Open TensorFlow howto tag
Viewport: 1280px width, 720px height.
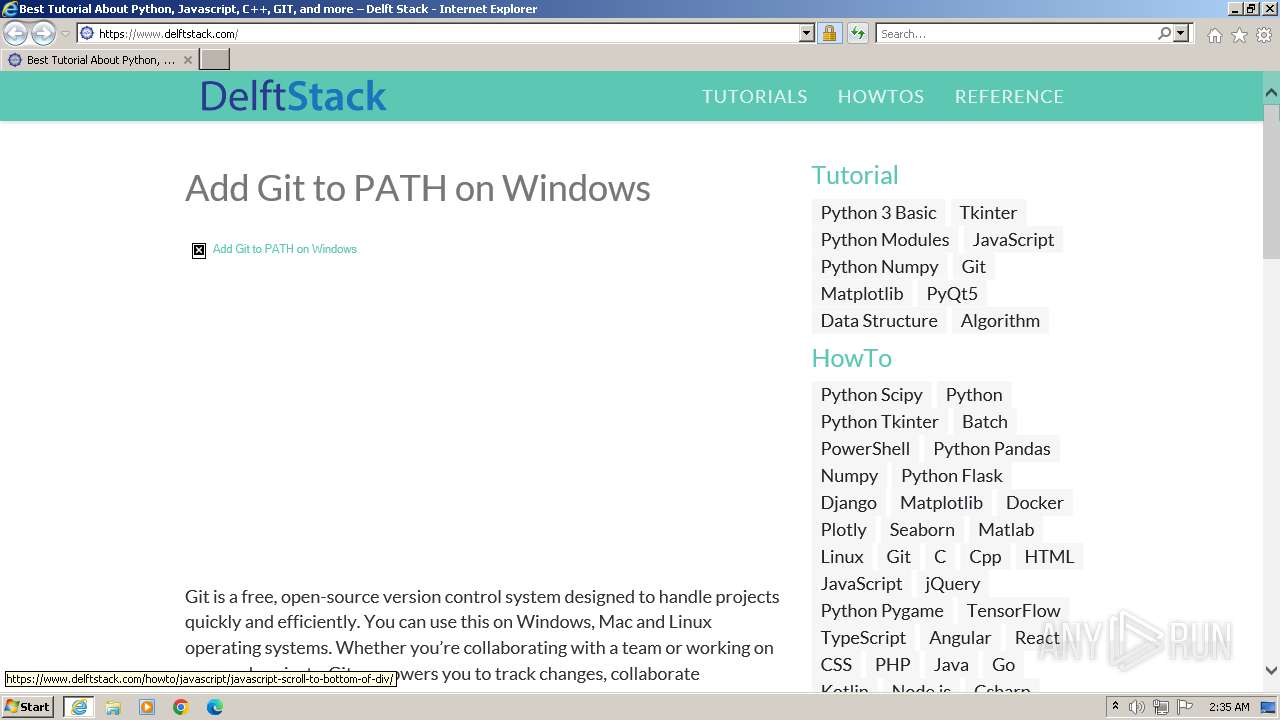click(1013, 610)
